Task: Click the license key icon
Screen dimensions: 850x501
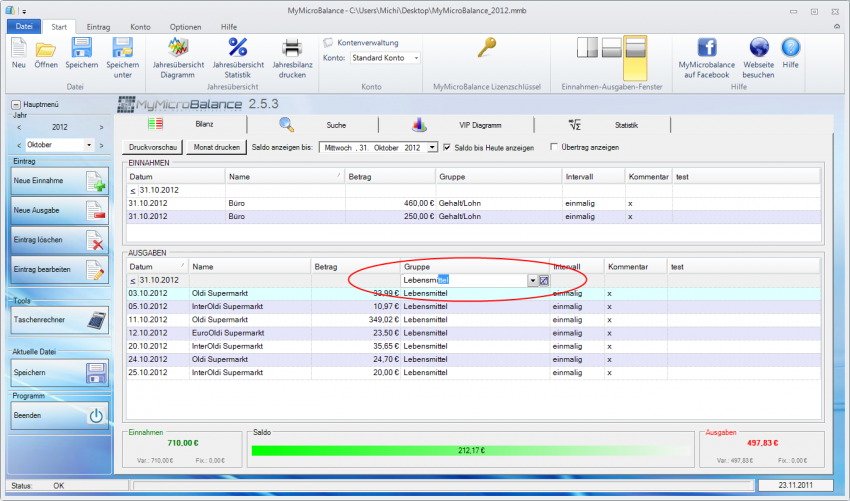Action: [x=487, y=48]
